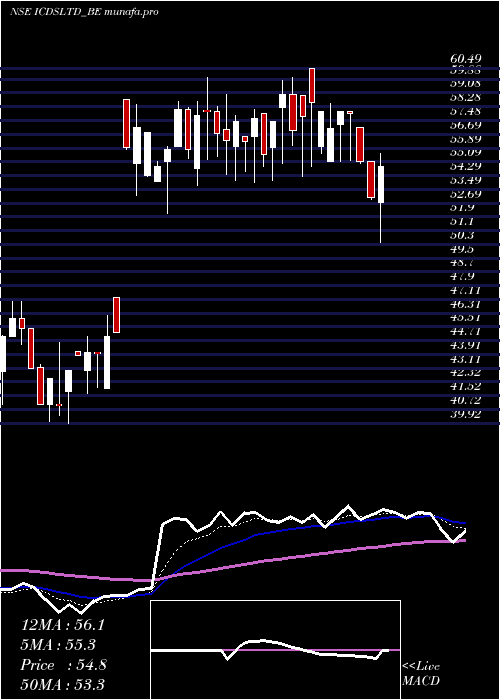Click the 44.71 price axis label

click(x=465, y=332)
